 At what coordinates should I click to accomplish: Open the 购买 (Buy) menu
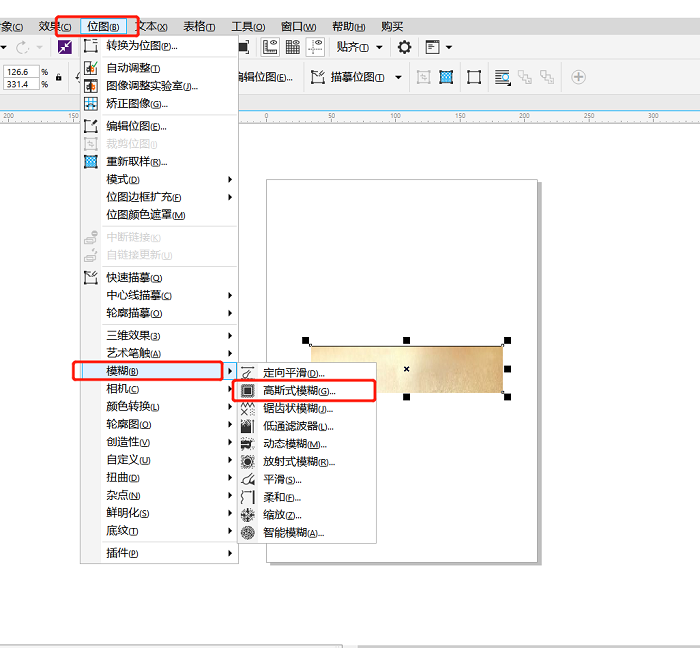click(x=392, y=27)
